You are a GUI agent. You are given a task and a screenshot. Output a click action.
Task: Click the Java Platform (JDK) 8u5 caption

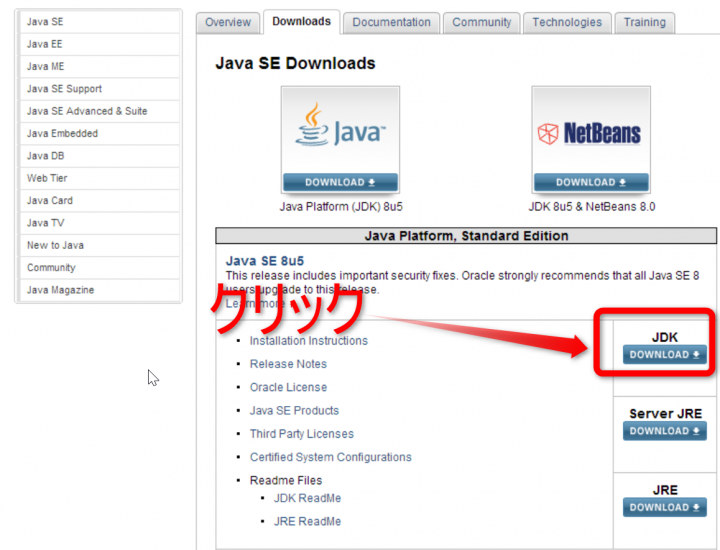[341, 207]
